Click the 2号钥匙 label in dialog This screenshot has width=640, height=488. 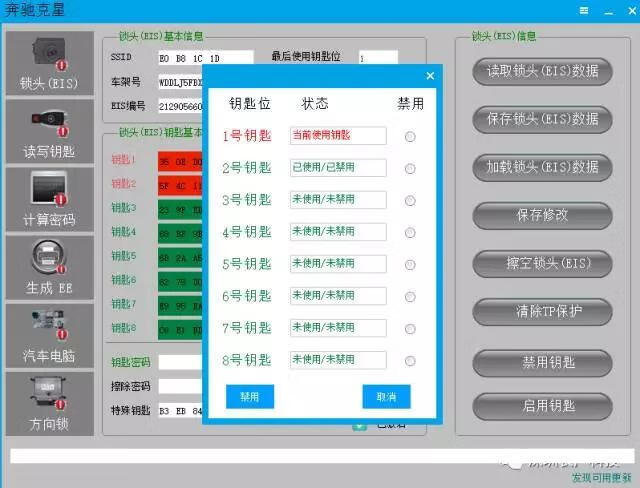tap(247, 168)
